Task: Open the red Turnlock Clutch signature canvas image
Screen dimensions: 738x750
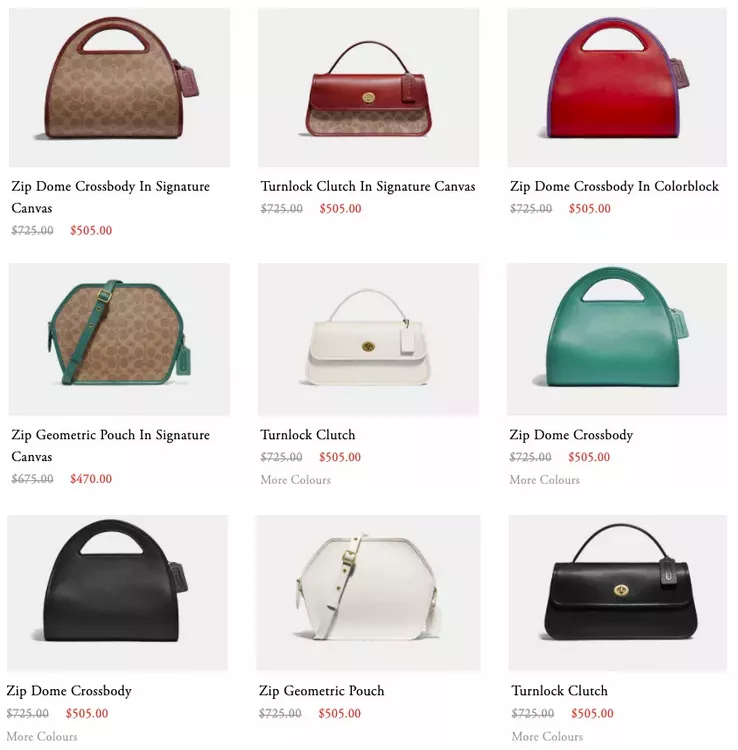Action: coord(368,87)
